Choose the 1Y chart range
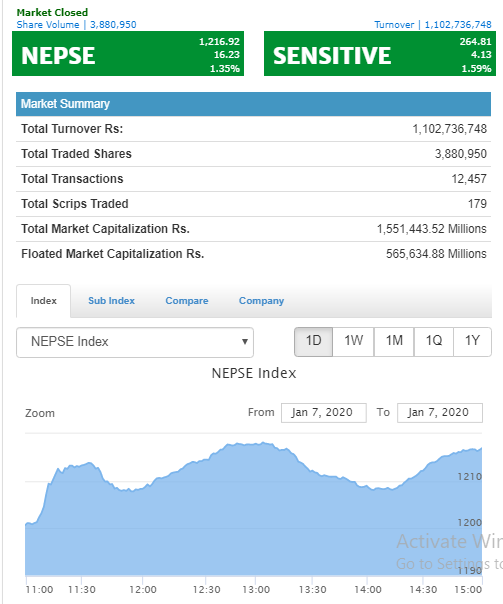The image size is (503, 604). tap(473, 342)
